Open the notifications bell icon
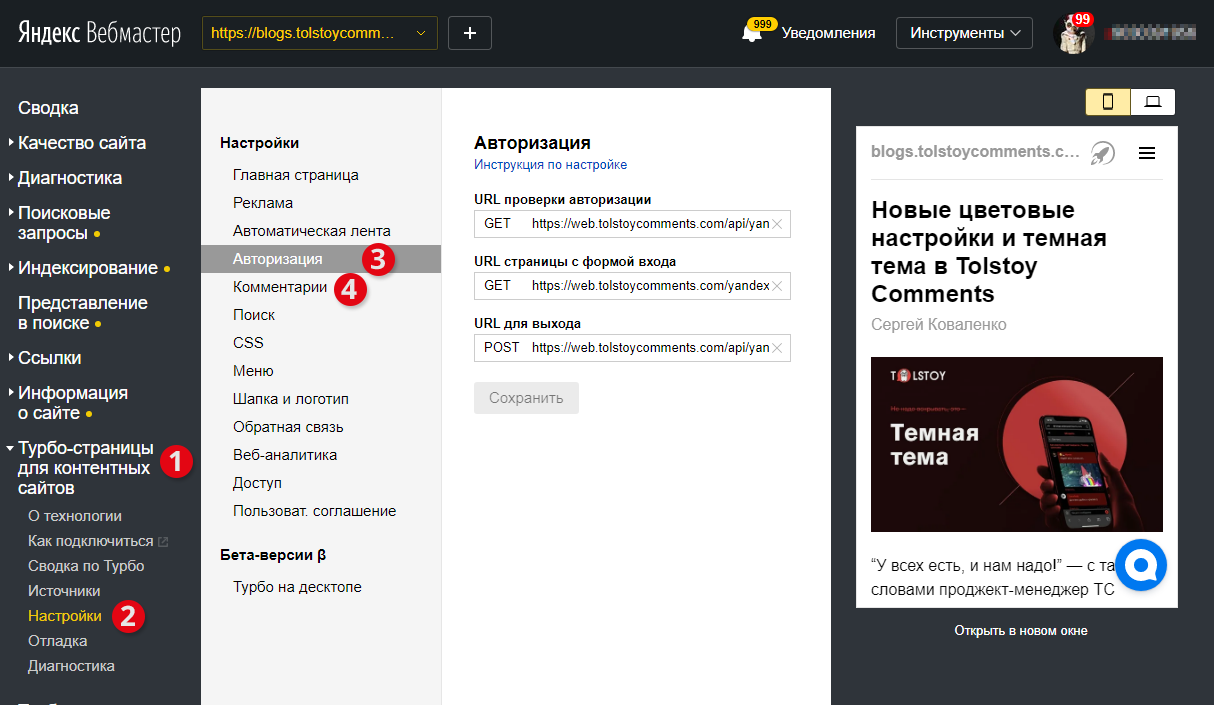Image resolution: width=1214 pixels, height=705 pixels. tap(752, 33)
